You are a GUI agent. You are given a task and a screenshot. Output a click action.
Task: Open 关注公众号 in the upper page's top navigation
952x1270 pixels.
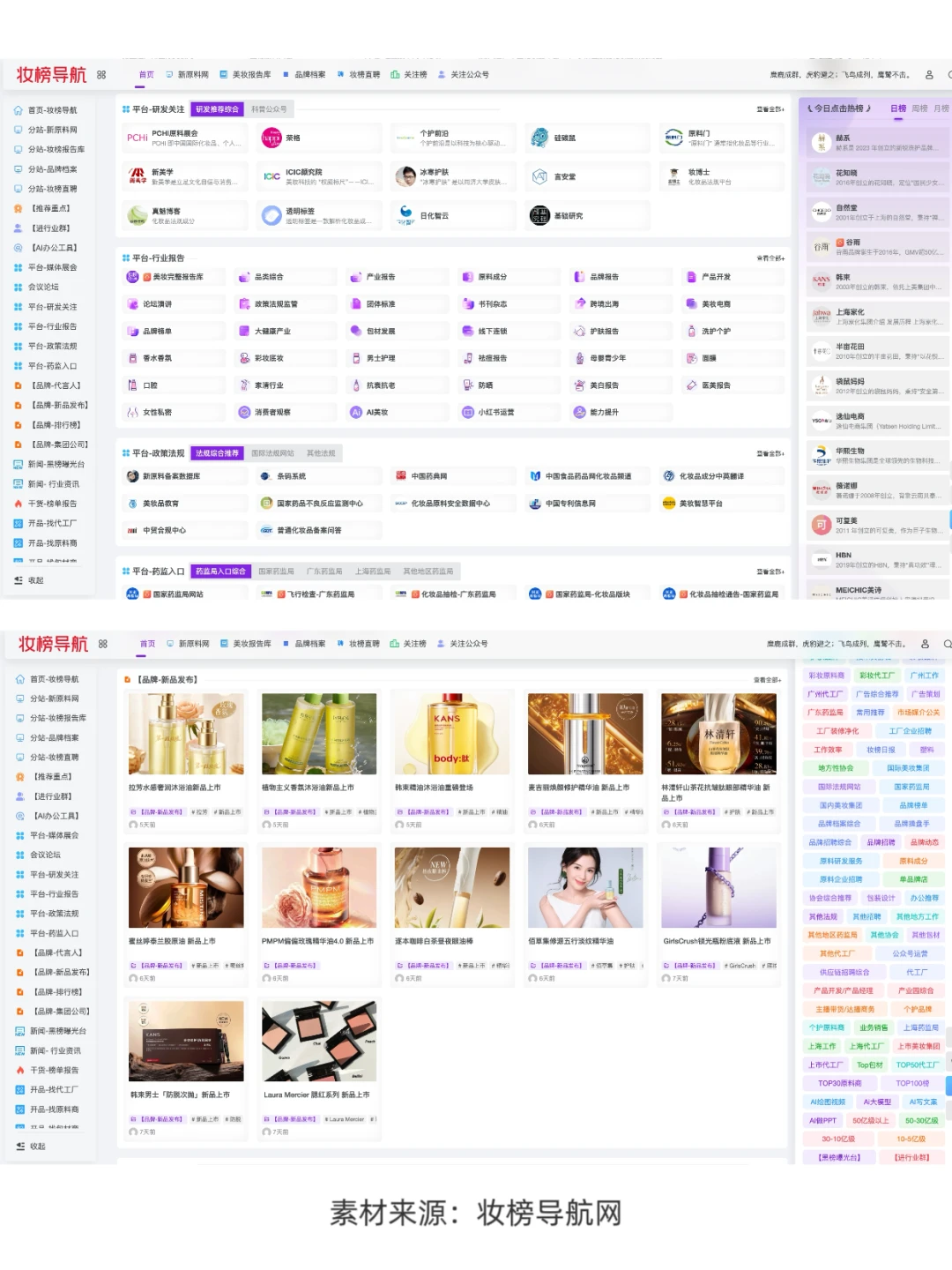pyautogui.click(x=464, y=75)
